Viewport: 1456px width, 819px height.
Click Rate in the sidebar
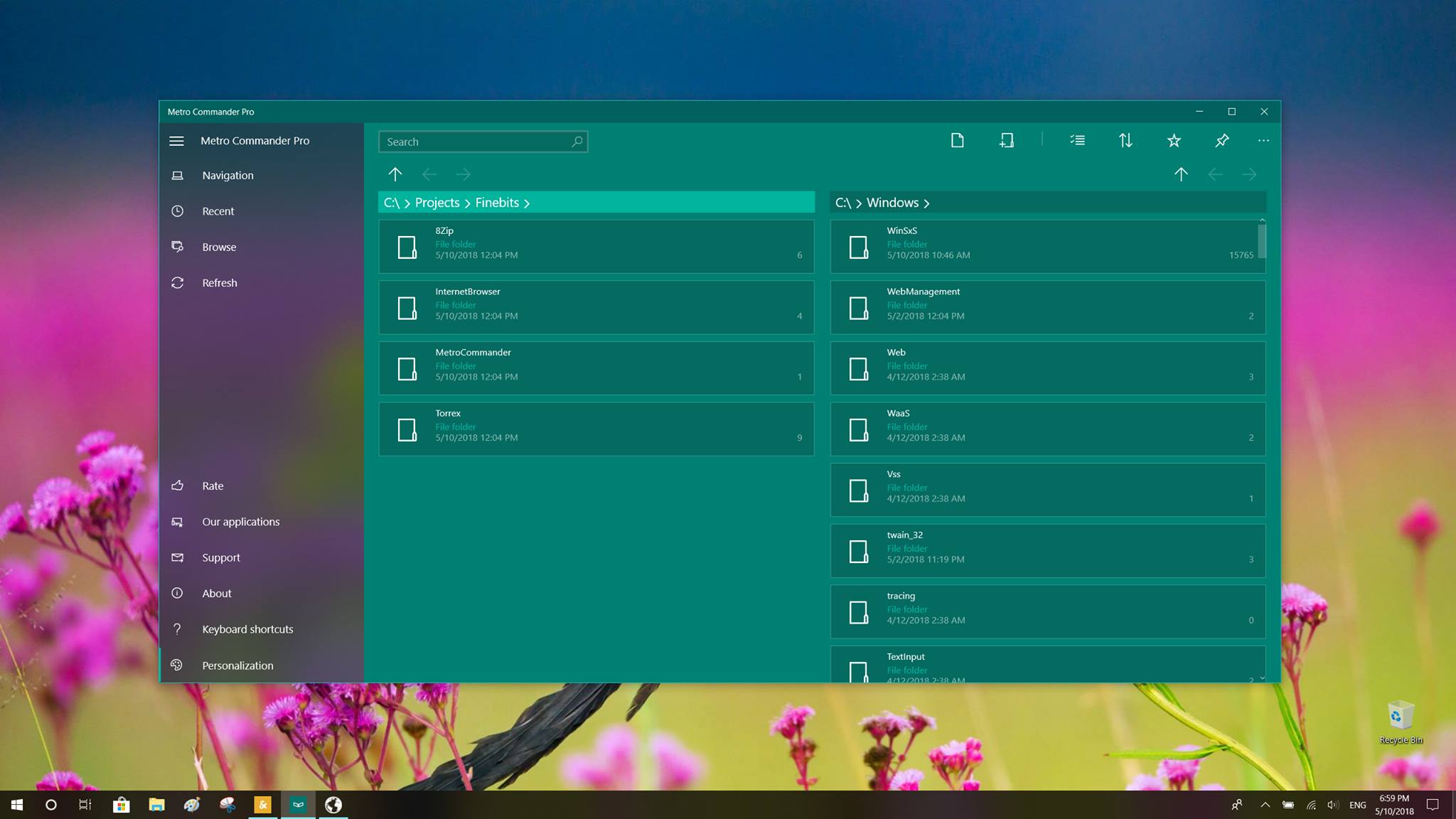(x=262, y=486)
